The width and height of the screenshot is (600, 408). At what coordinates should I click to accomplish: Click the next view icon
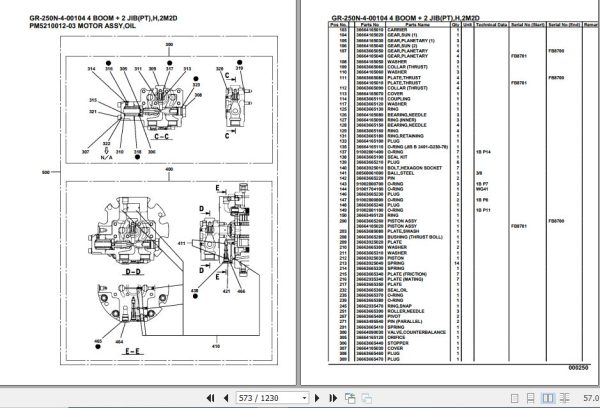pyautogui.click(x=367, y=398)
